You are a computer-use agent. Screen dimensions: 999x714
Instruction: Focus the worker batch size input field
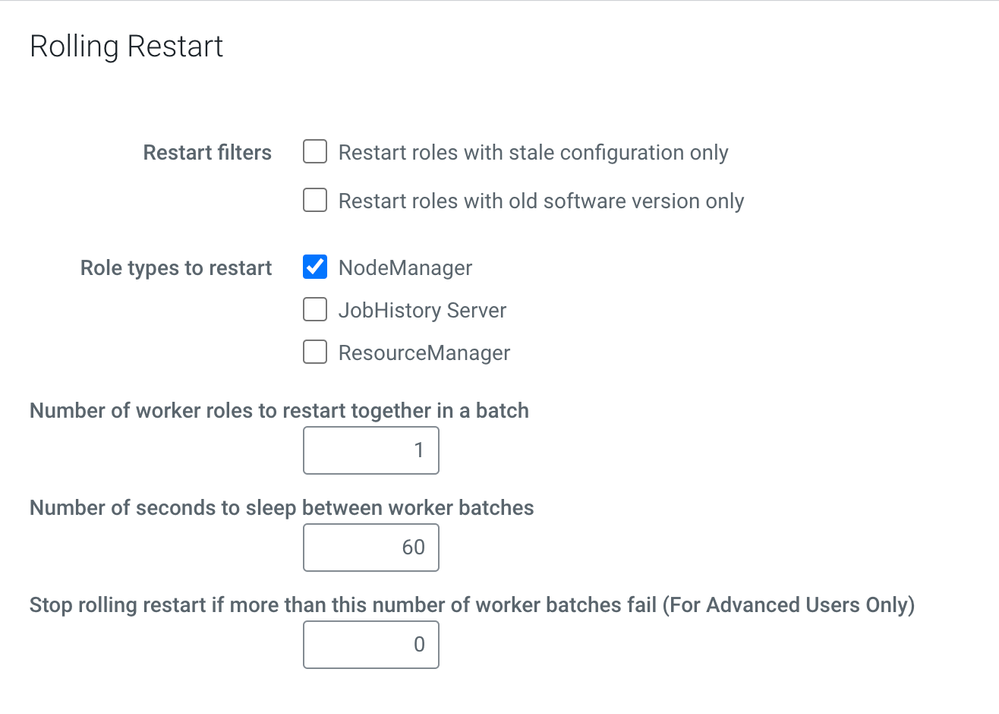pos(371,450)
